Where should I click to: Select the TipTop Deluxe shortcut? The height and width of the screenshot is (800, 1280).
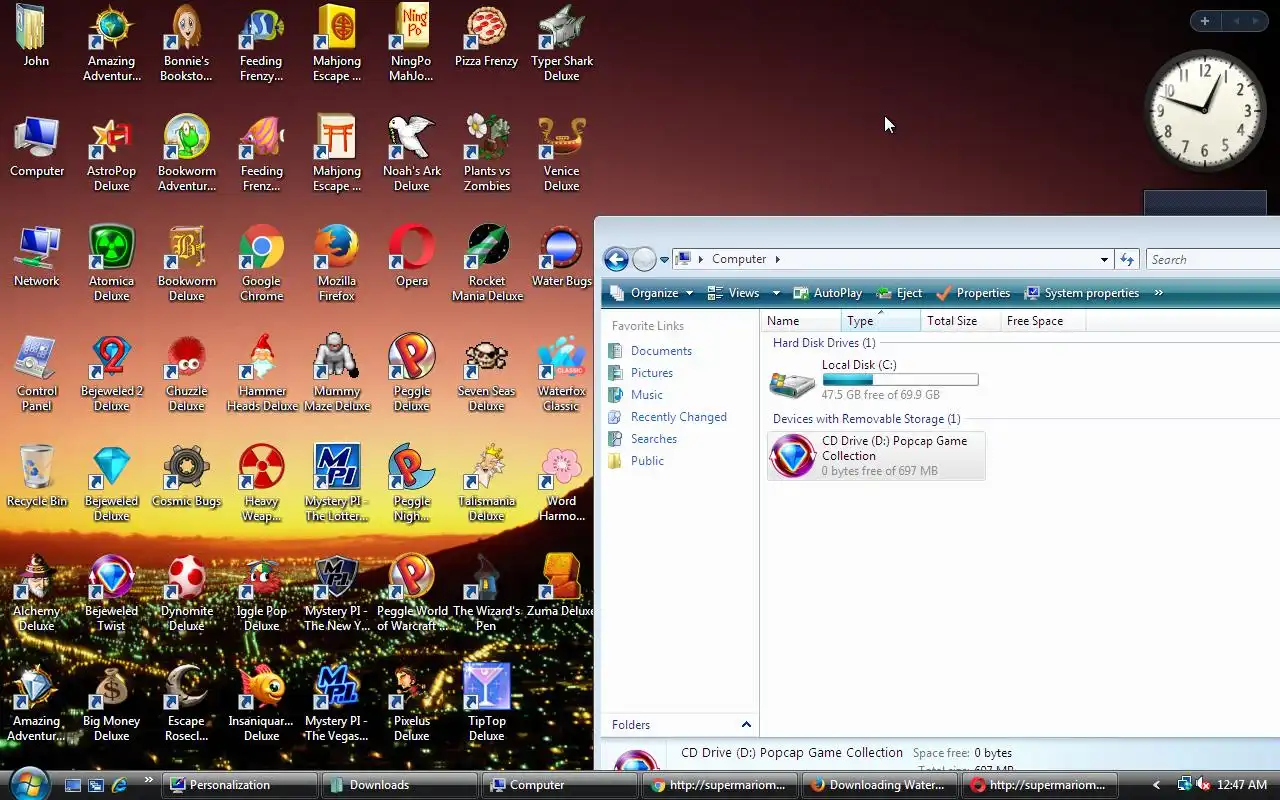coord(487,702)
